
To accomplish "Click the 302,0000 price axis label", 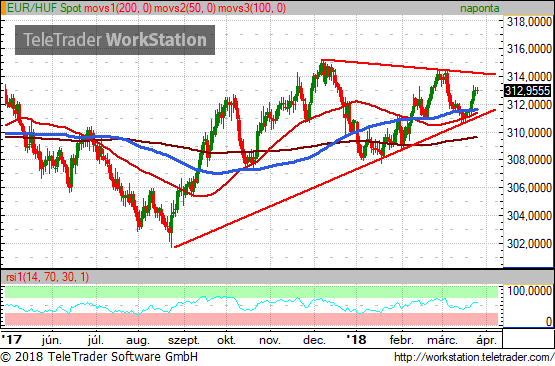I will [x=529, y=244].
